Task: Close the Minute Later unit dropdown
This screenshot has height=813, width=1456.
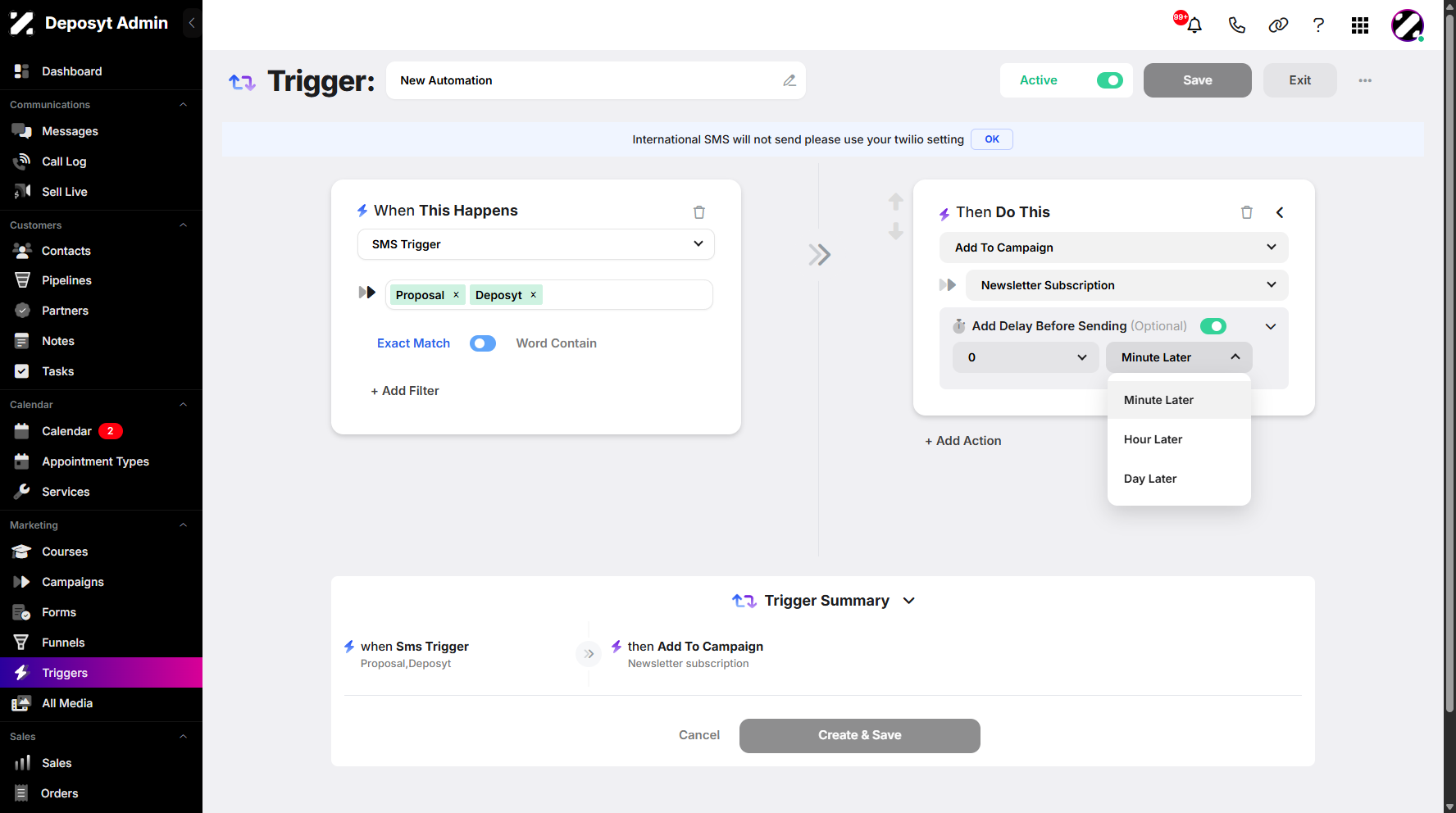Action: coord(1179,357)
